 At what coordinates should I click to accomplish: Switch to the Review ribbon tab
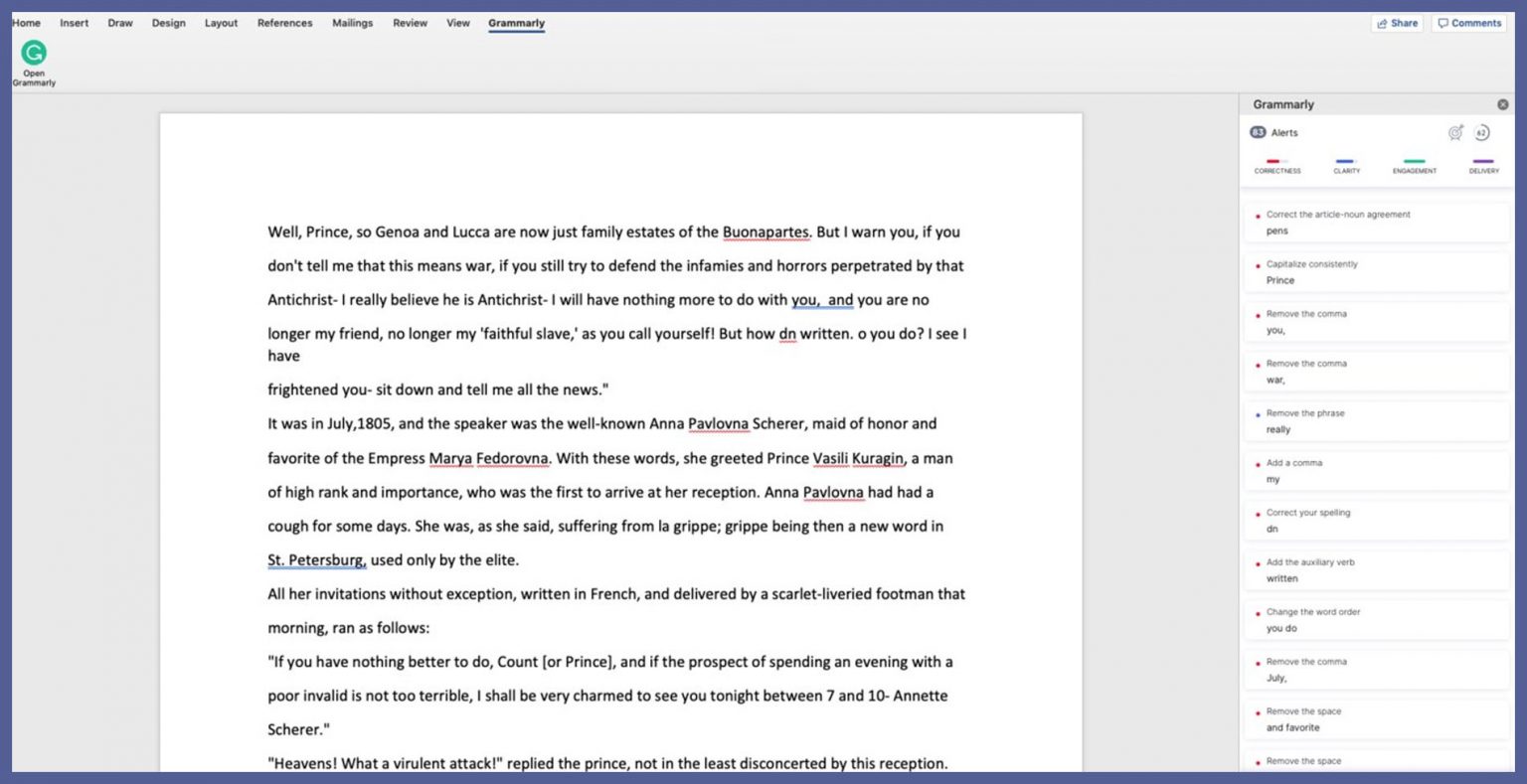[410, 23]
